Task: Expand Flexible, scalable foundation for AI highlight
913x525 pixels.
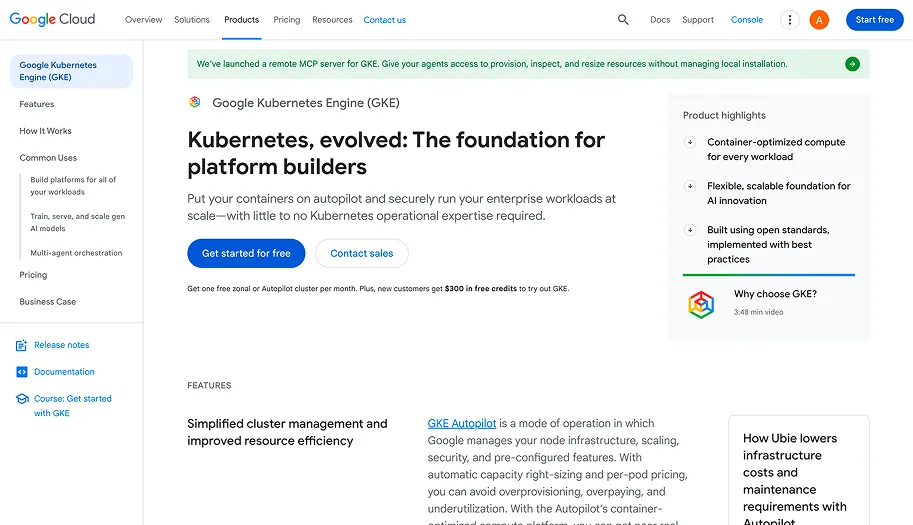Action: 690,186
